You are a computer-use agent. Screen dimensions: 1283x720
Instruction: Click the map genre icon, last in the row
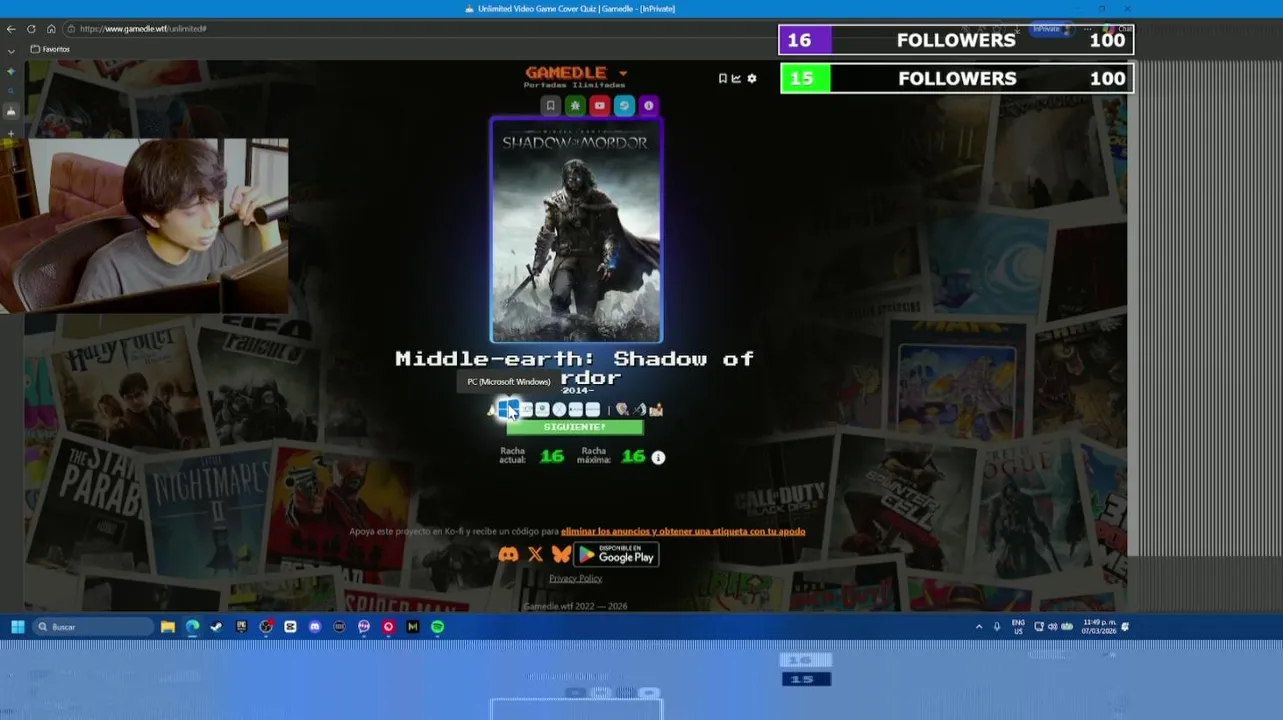pos(656,410)
